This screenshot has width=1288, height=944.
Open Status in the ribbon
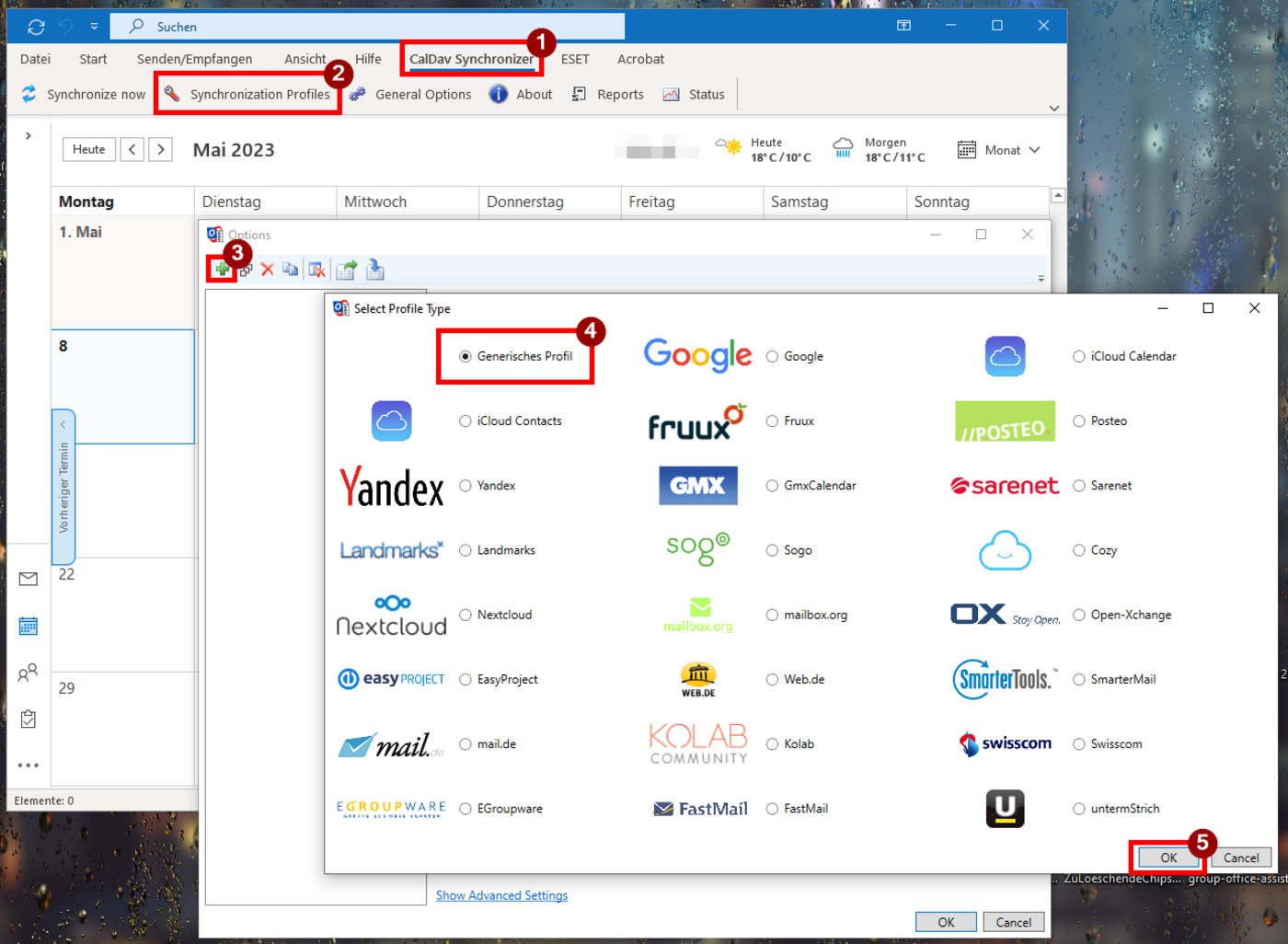point(695,94)
